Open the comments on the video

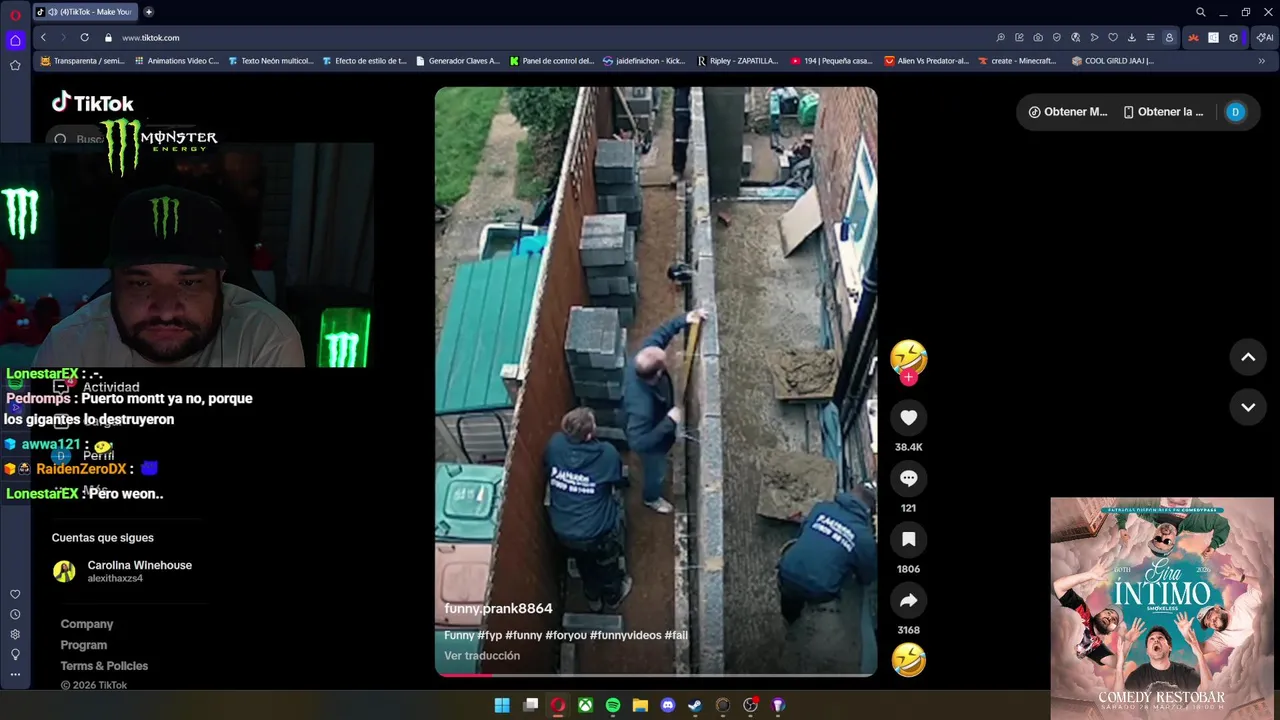click(908, 479)
